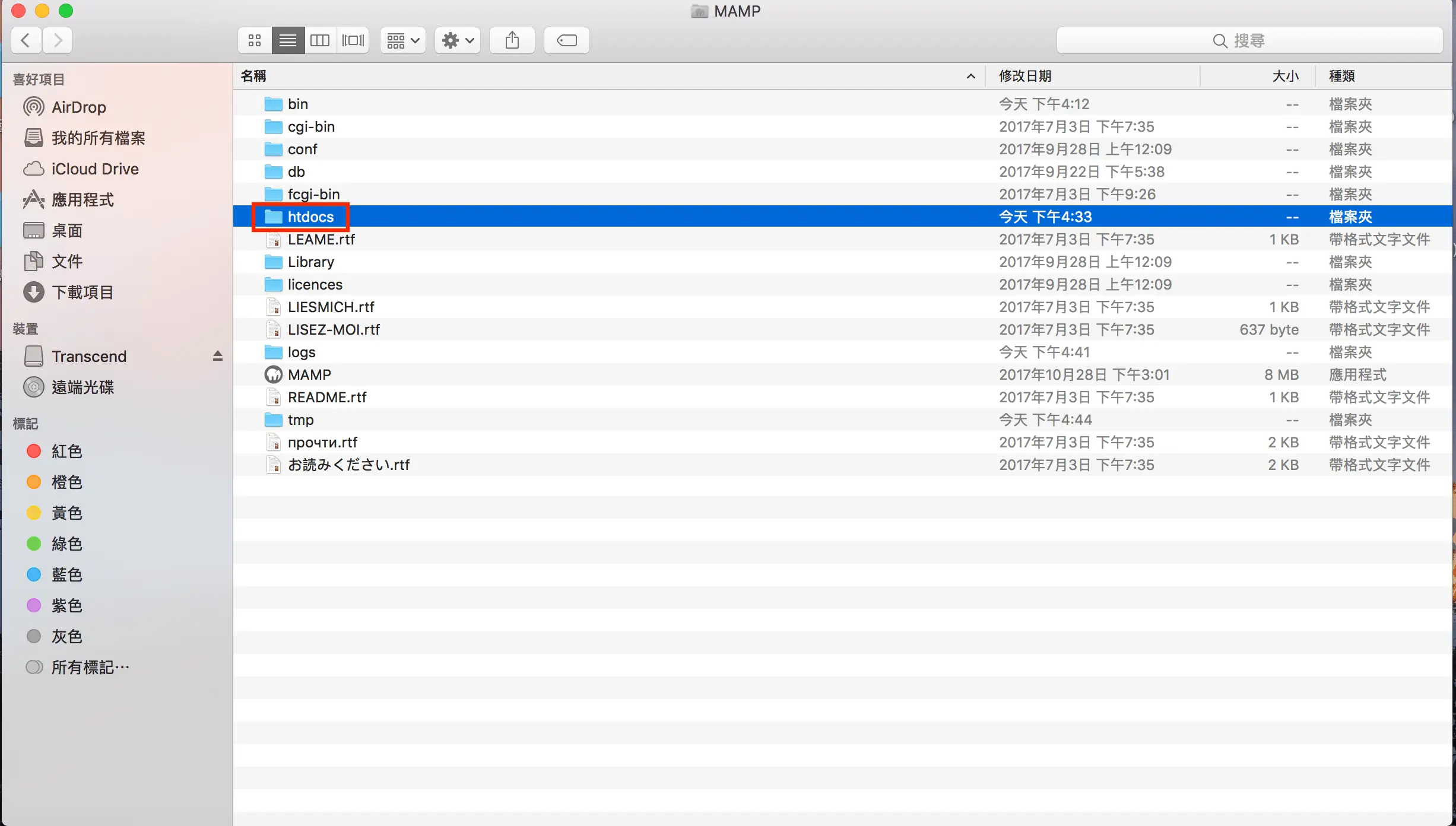Select the прочти.rtf file
Viewport: 1456px width, 826px height.
tap(843, 442)
